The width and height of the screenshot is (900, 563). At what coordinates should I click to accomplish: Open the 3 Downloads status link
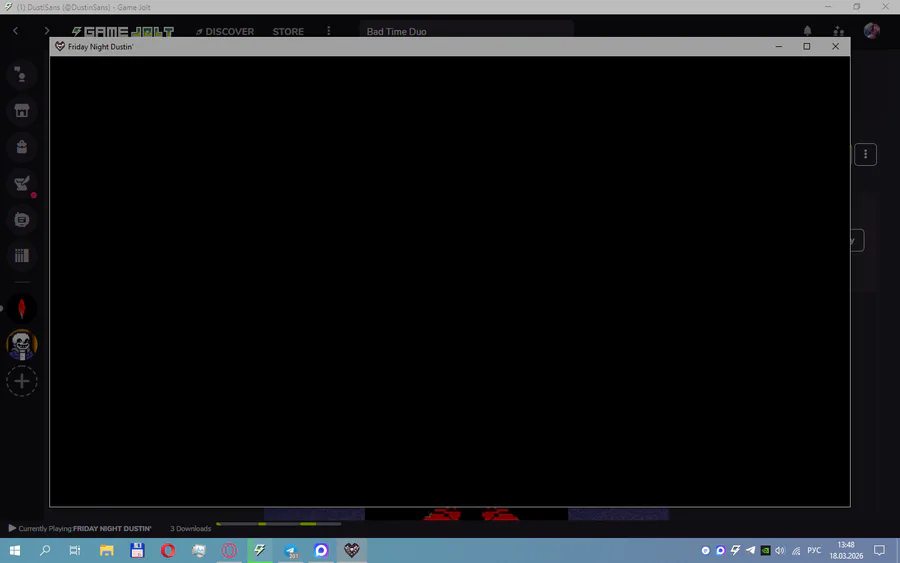click(191, 529)
